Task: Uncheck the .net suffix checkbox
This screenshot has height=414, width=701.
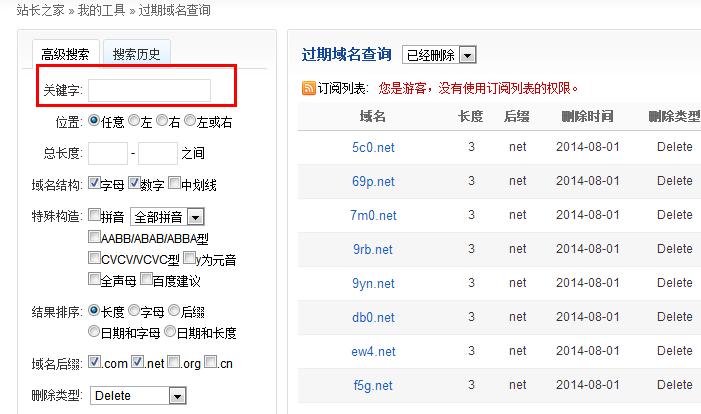Action: (x=137, y=361)
